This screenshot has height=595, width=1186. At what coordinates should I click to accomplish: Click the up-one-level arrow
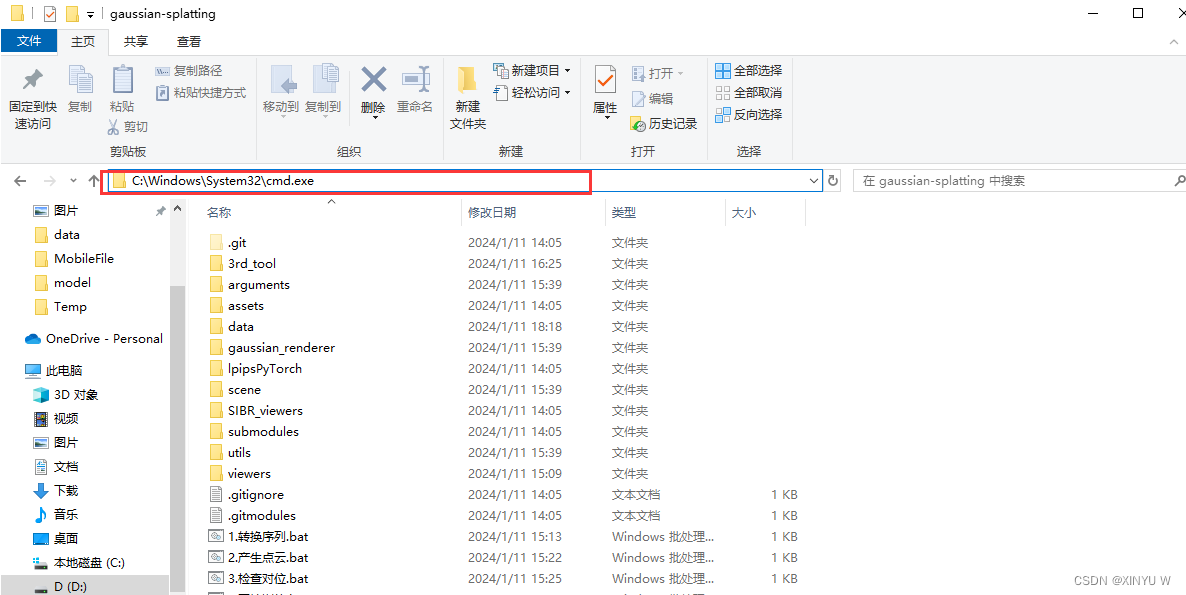pyautogui.click(x=94, y=181)
